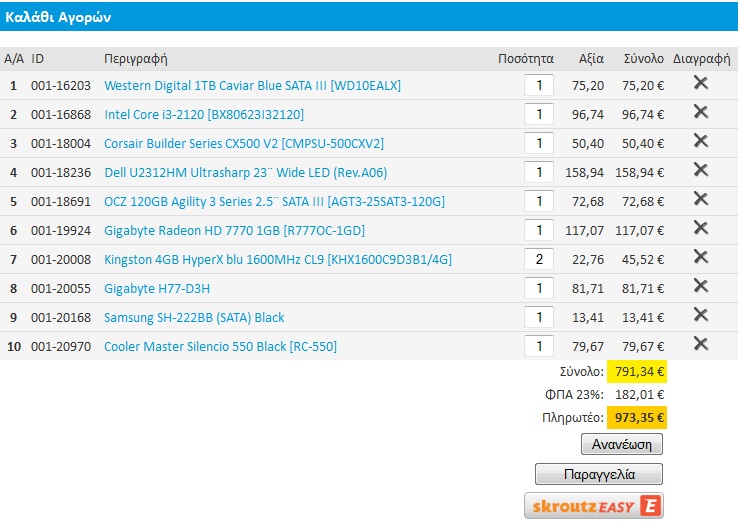Place order with the Παραγγελία button
The height and width of the screenshot is (522, 743).
(x=599, y=474)
